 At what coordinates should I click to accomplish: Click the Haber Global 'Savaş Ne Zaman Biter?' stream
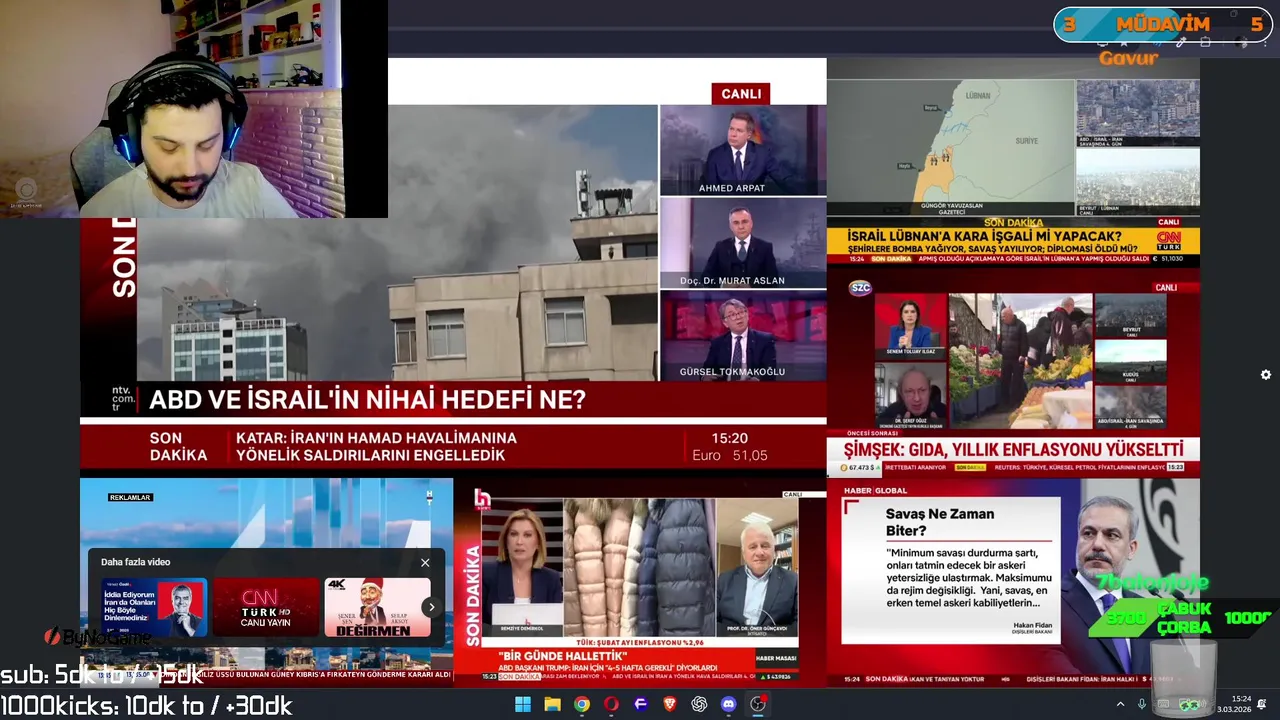1013,583
